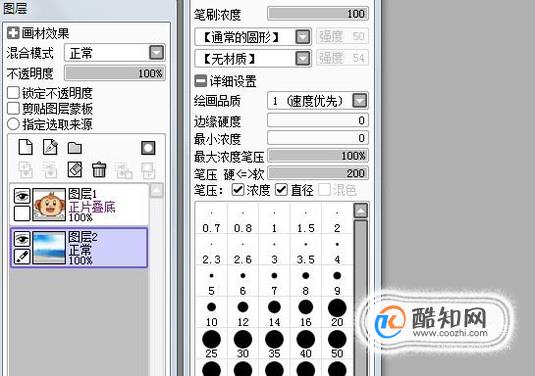Select brush size 20 preset
The width and height of the screenshot is (535, 376).
click(x=337, y=312)
